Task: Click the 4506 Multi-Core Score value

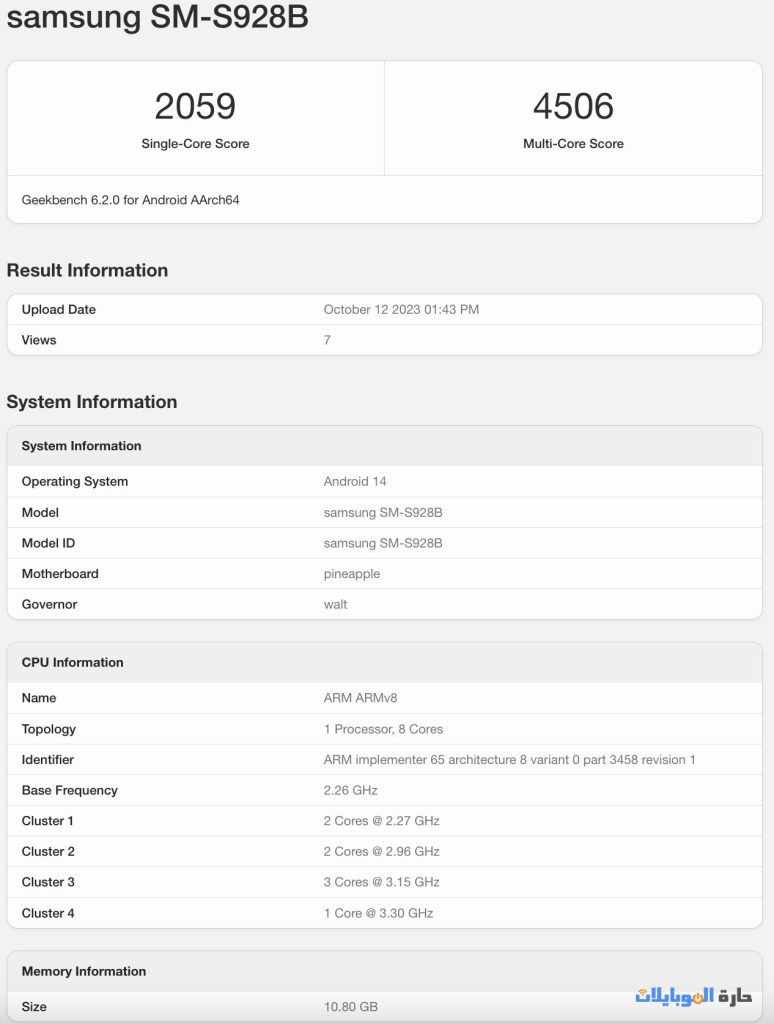Action: click(x=573, y=107)
